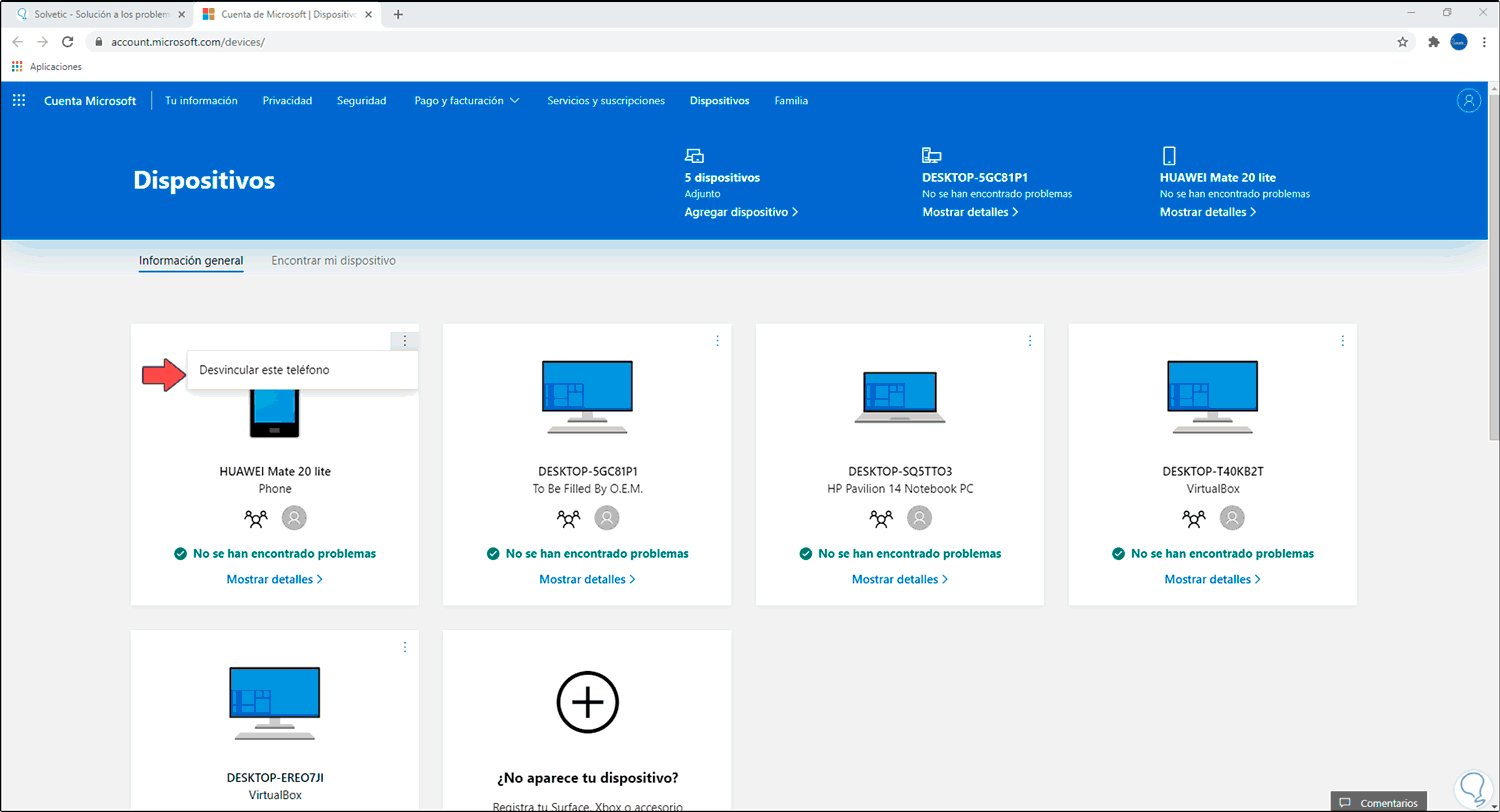The width and height of the screenshot is (1500, 812).
Task: Select Desvincular este teléfono menu option
Action: click(302, 370)
